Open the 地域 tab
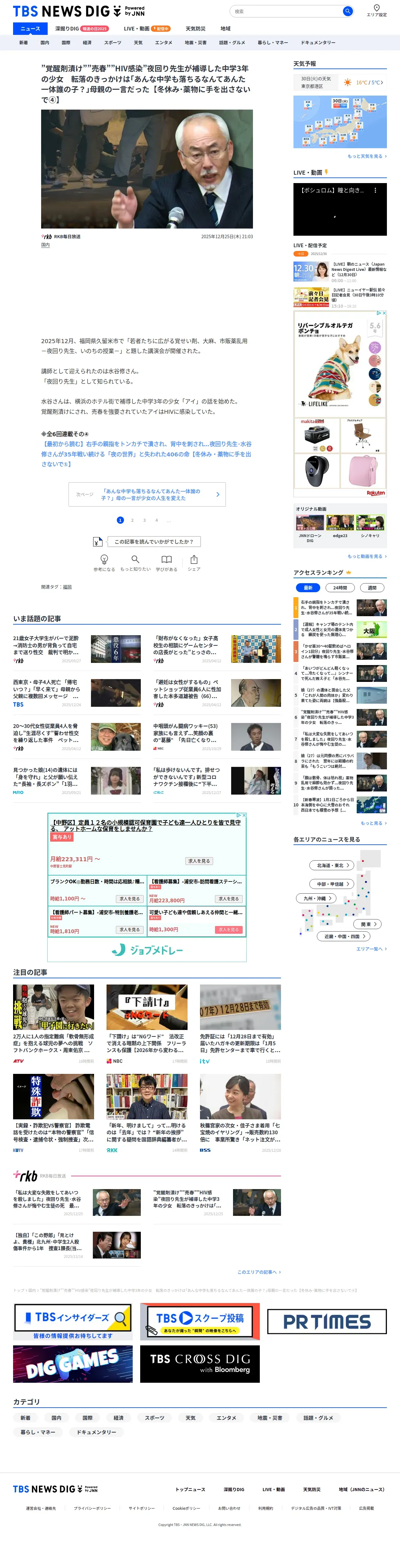This screenshot has height=1568, width=400. 225,29
